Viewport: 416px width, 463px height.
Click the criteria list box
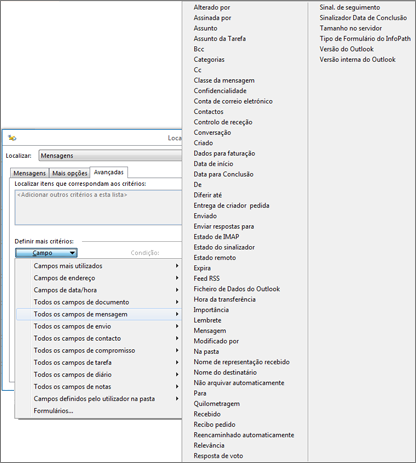point(98,207)
